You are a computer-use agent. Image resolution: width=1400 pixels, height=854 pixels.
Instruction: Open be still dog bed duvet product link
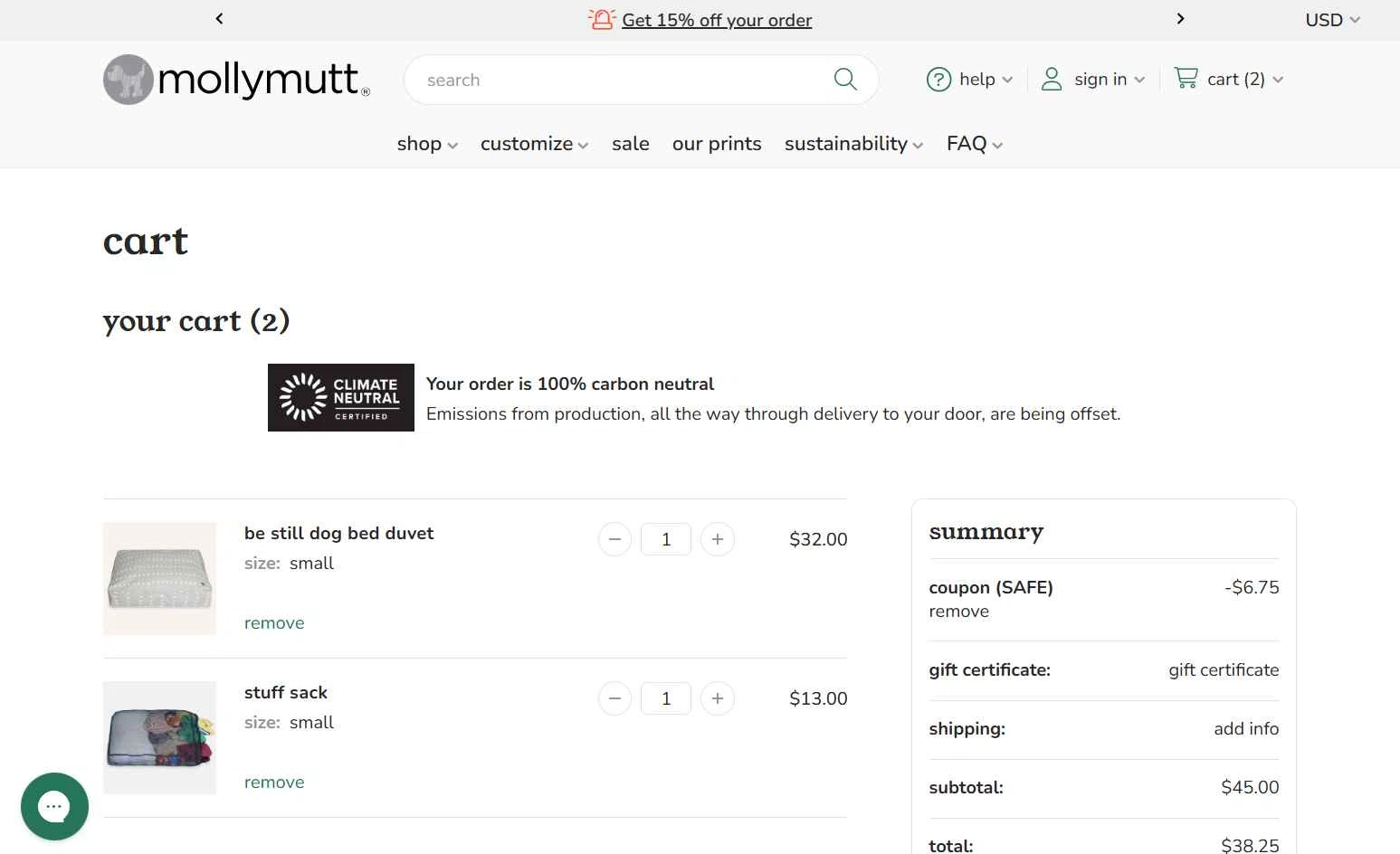point(338,533)
